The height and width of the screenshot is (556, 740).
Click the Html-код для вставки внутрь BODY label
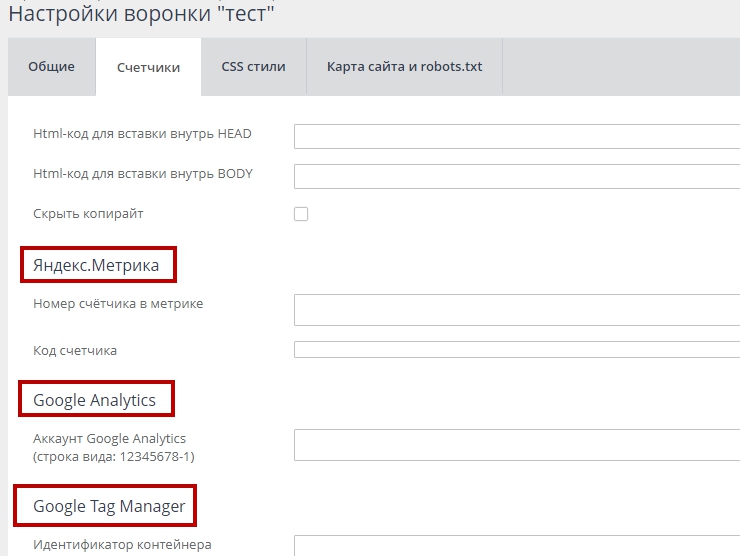143,174
